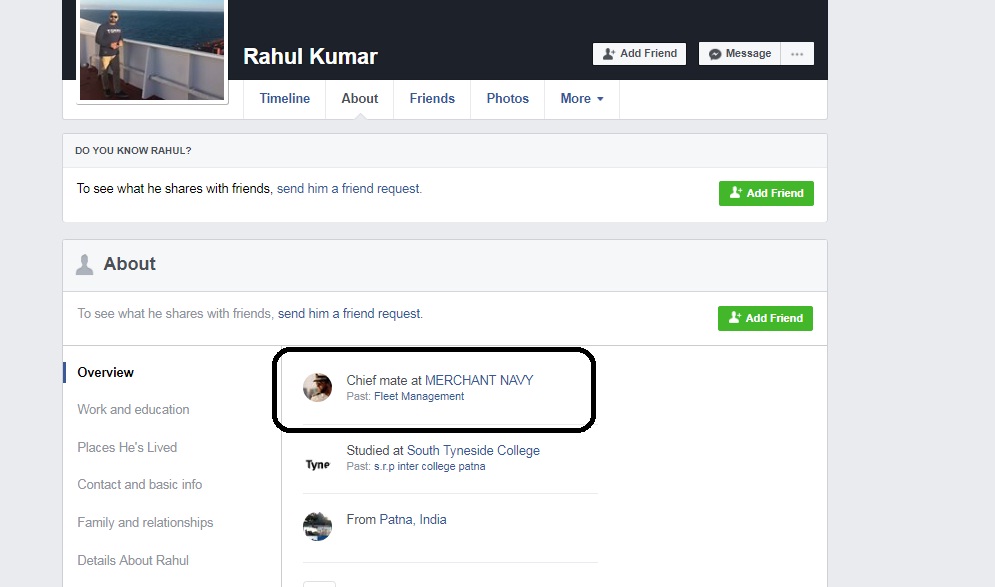Select Contact and basic info section
Screen dimensions: 995x587
(140, 484)
